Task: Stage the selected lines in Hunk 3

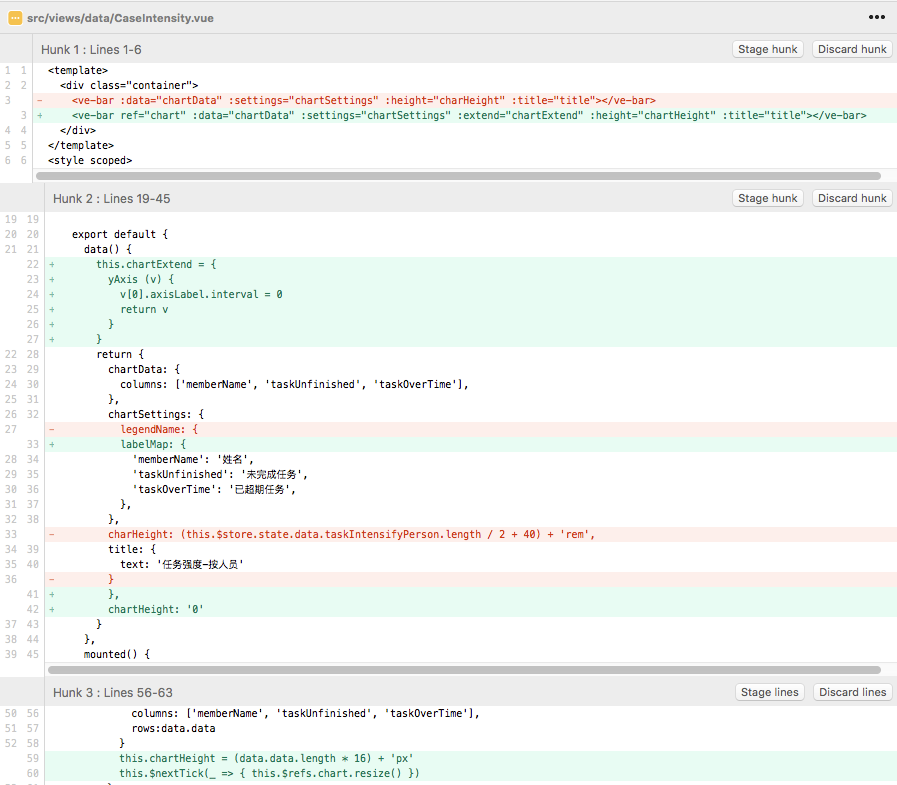Action: coord(769,691)
